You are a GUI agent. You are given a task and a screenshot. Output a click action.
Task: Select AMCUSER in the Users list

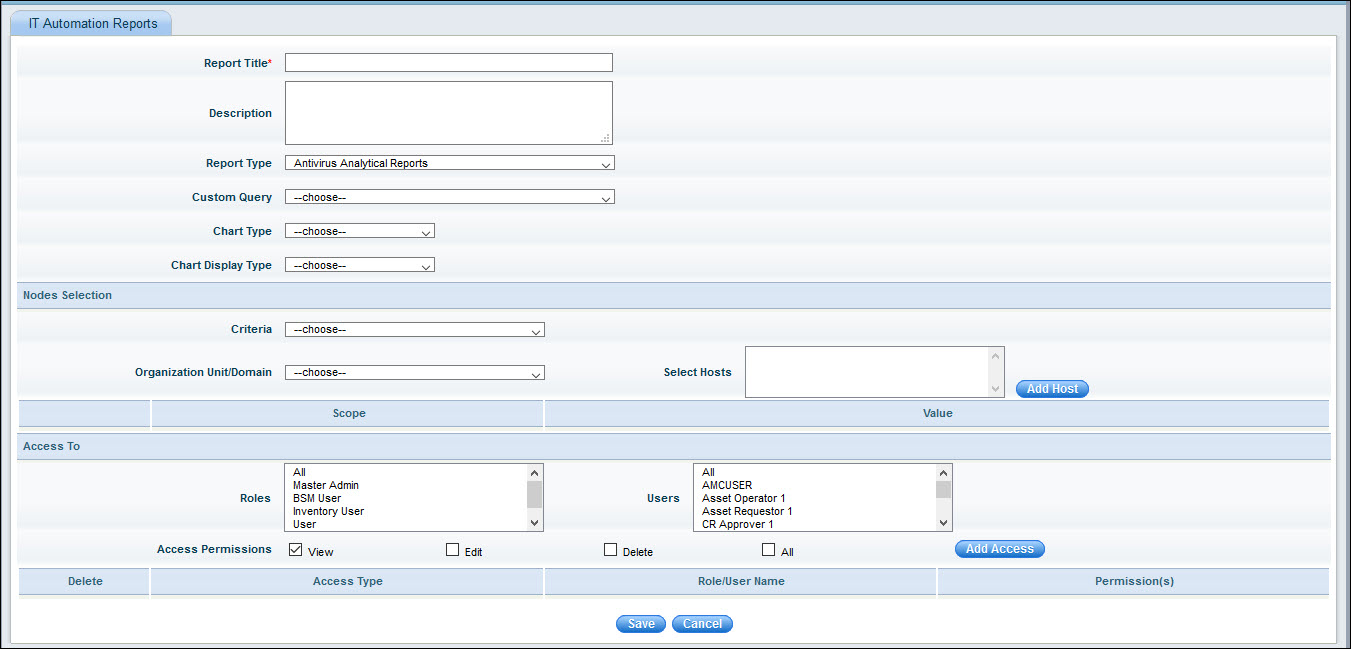pyautogui.click(x=726, y=485)
